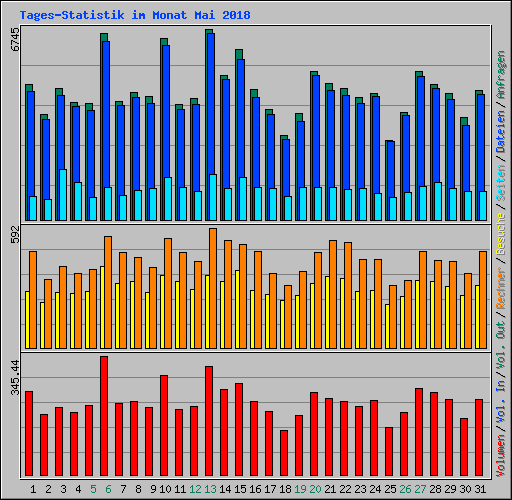Click the y-axis value 345.44

point(15,377)
